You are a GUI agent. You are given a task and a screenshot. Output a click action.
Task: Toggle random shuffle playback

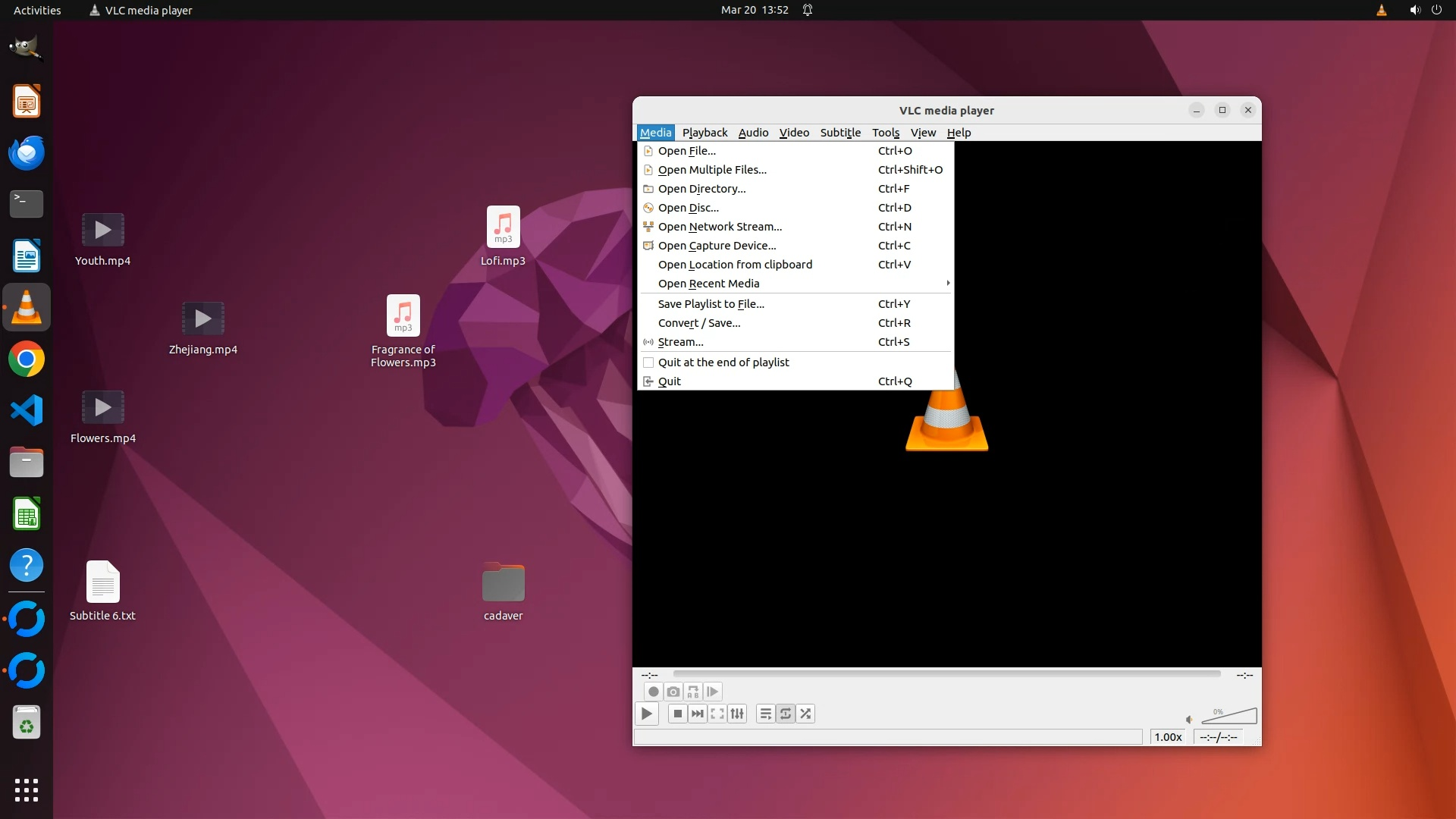805,714
